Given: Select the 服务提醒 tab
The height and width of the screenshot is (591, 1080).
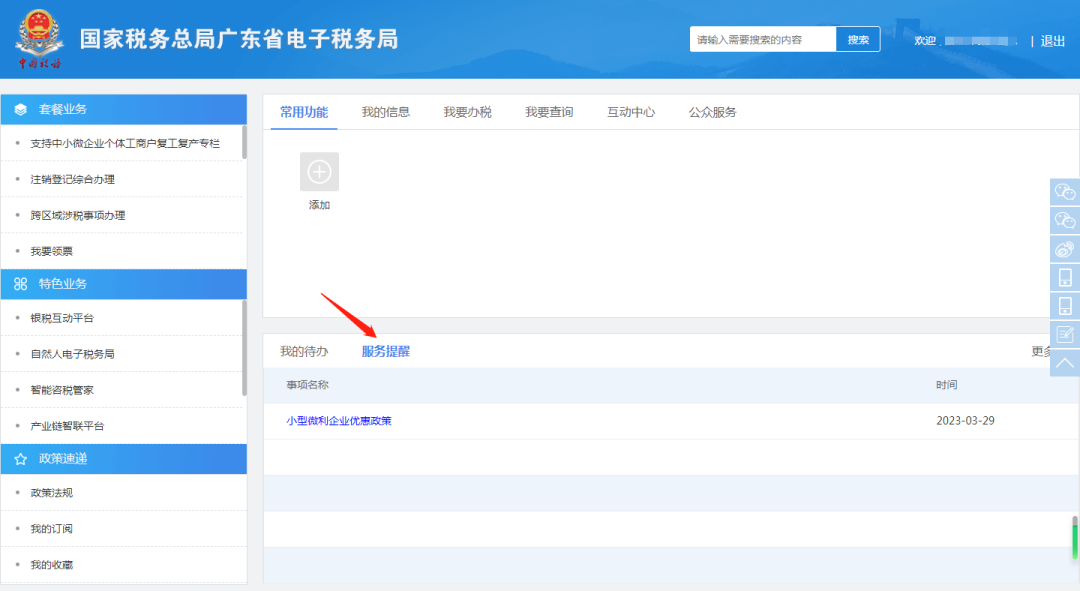Looking at the screenshot, I should point(386,351).
